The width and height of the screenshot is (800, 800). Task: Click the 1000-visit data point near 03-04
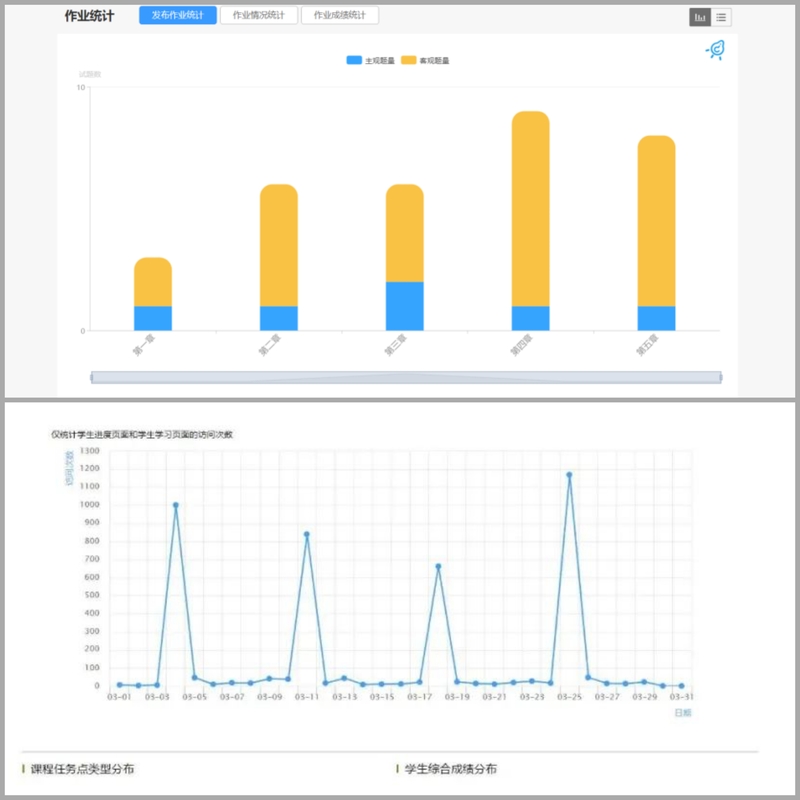click(176, 505)
